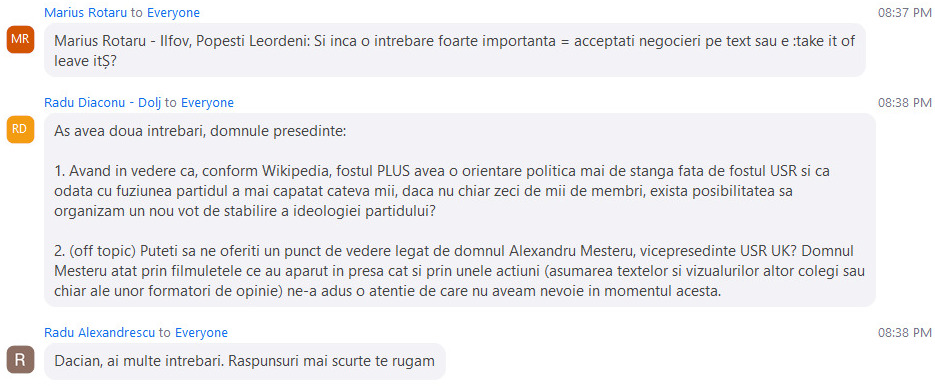Select the 'Dacian, ai multe intrebari' message bubble

click(244, 361)
